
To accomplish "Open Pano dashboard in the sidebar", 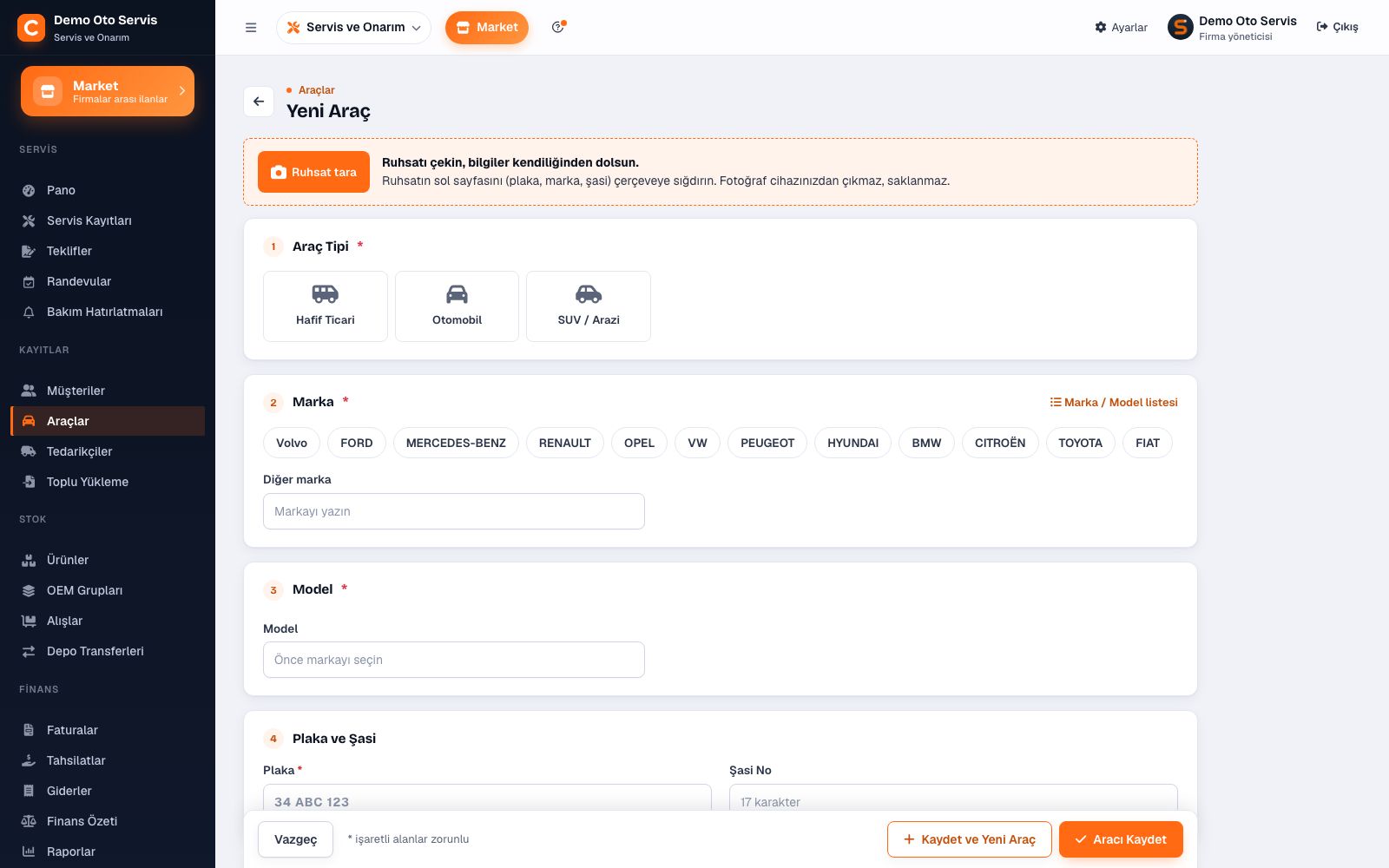I will coord(108,190).
